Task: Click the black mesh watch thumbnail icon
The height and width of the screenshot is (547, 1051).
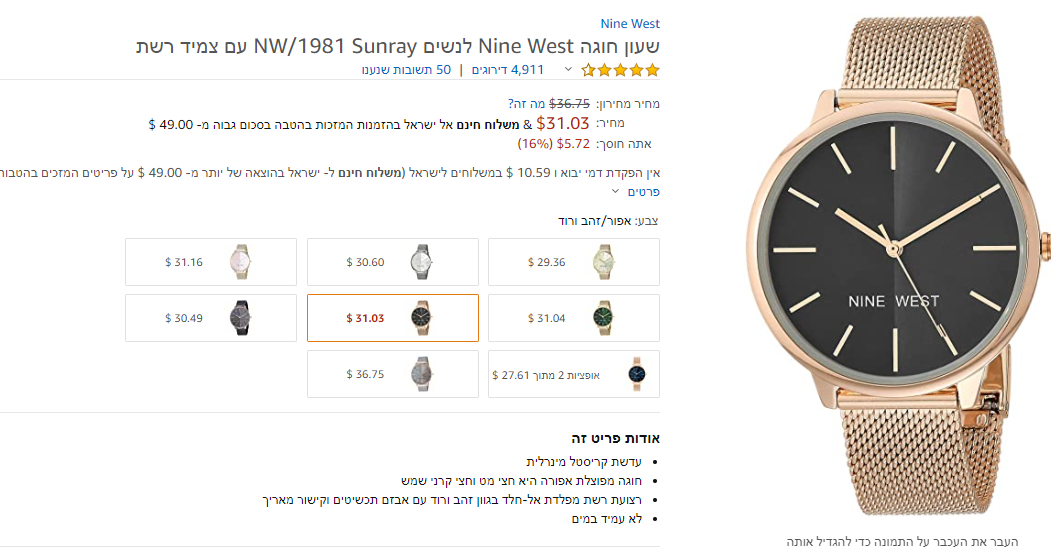Action: click(x=239, y=318)
